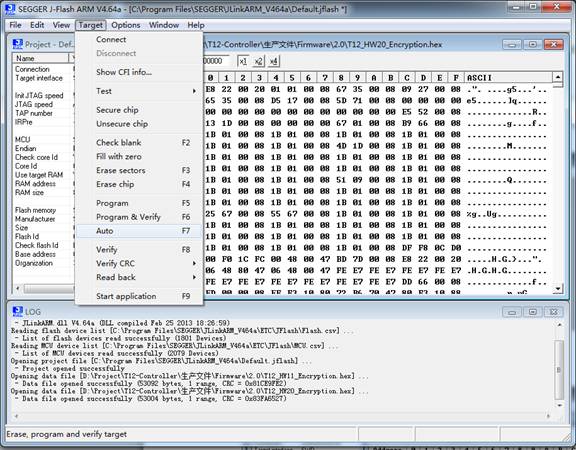The image size is (576, 450).
Task: Select the Check flash Id row
Action: [x=43, y=245]
